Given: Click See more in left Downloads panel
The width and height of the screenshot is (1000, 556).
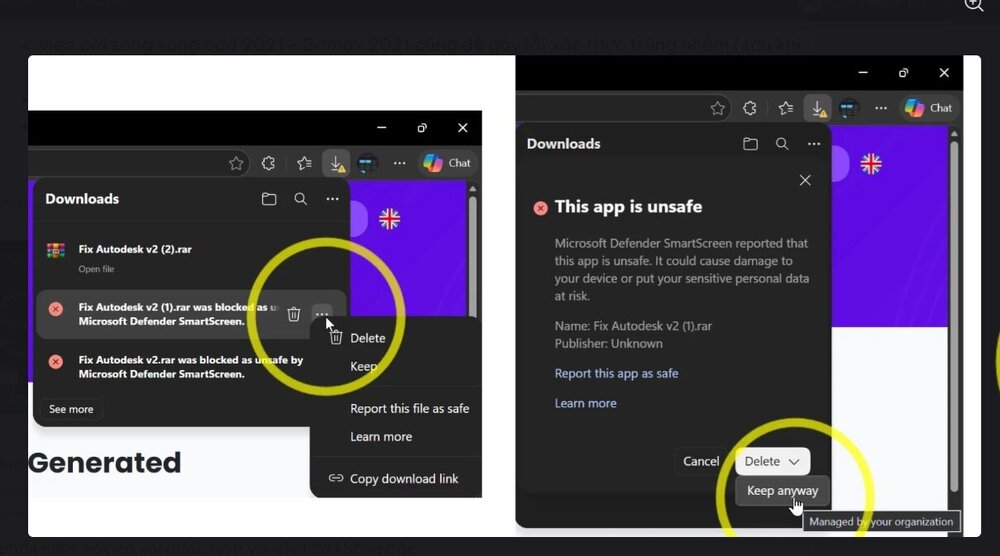Looking at the screenshot, I should click(71, 409).
